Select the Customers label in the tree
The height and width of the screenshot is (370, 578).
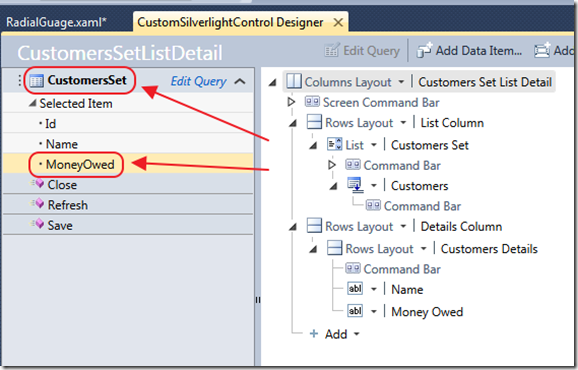point(419,186)
